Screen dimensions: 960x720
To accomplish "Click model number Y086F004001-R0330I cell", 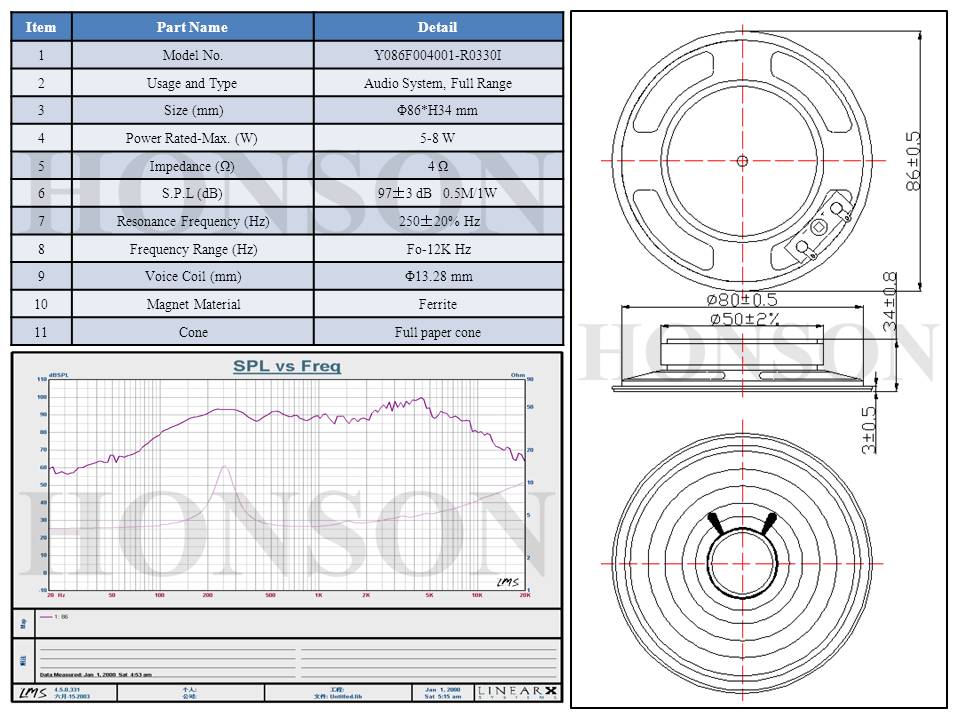I will click(437, 55).
